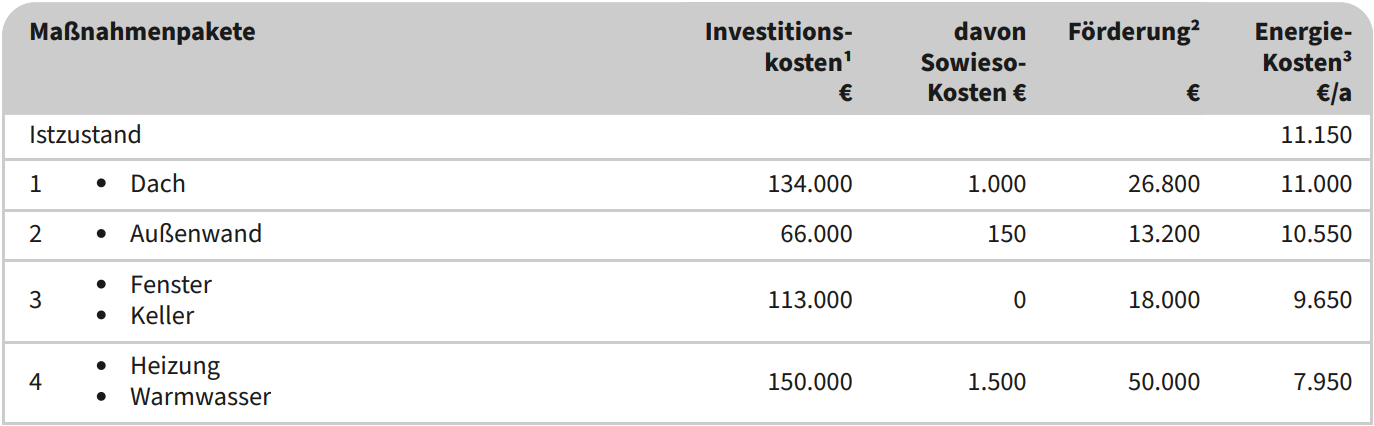Click the Energie-Kosten column header

(1304, 62)
